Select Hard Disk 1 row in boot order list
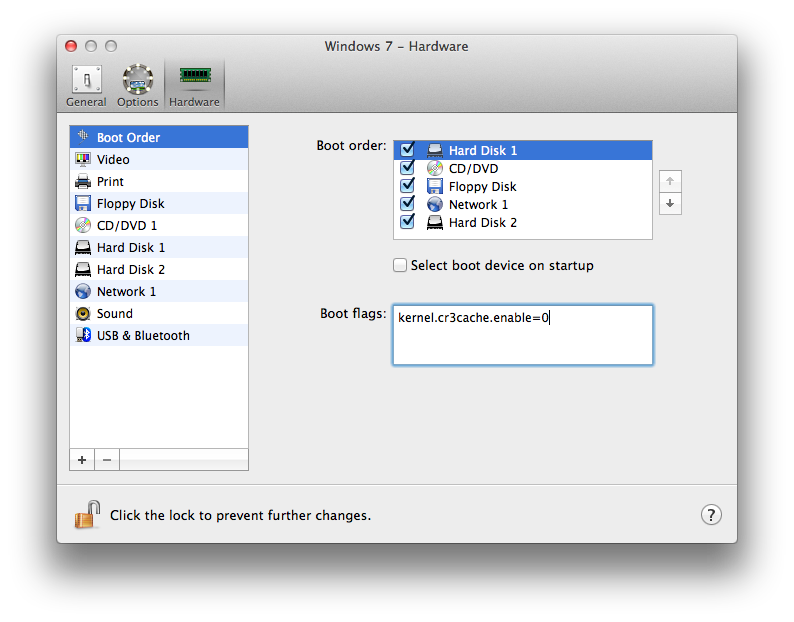The width and height of the screenshot is (794, 622). (x=523, y=150)
